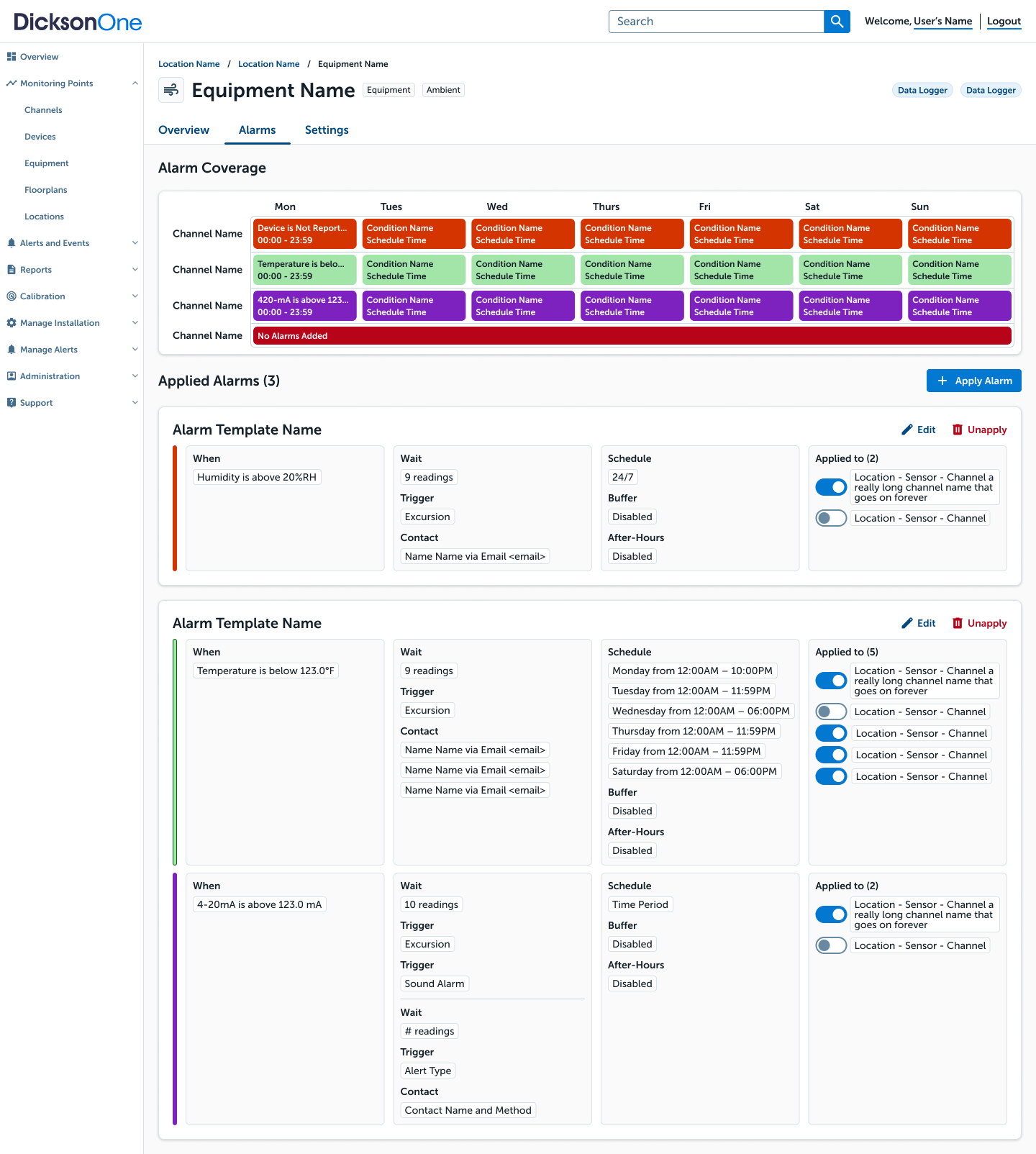Click the Search input field

point(717,22)
